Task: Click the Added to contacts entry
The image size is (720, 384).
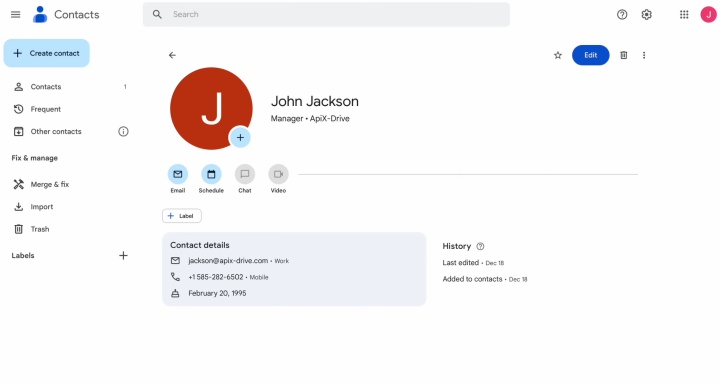Action: 485,279
